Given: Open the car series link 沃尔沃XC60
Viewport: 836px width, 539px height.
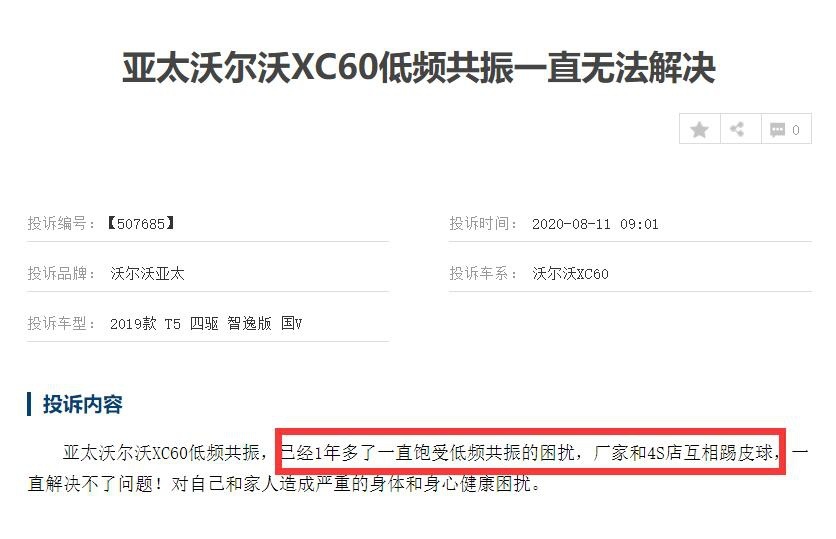Looking at the screenshot, I should click(x=570, y=273).
